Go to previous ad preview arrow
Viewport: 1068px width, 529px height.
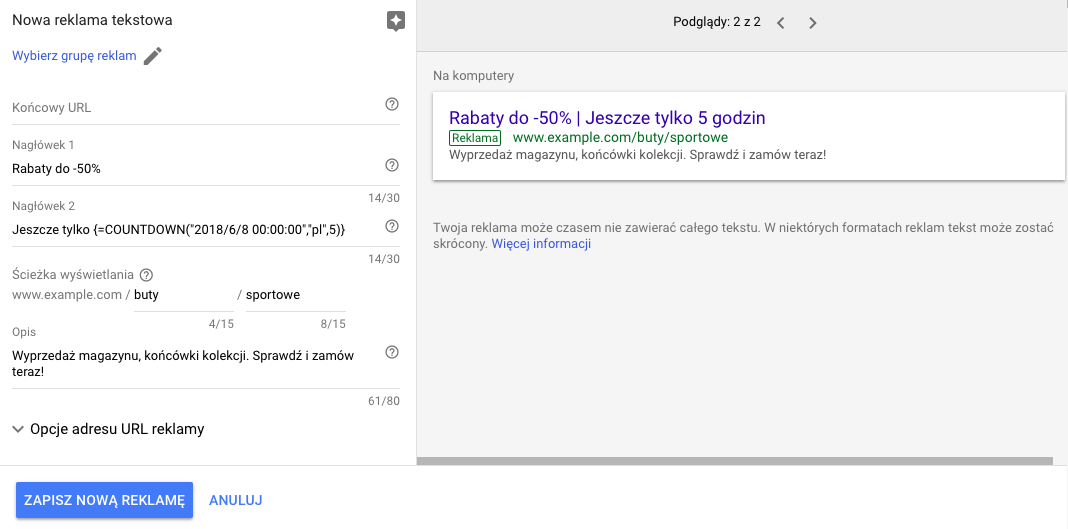(x=781, y=22)
